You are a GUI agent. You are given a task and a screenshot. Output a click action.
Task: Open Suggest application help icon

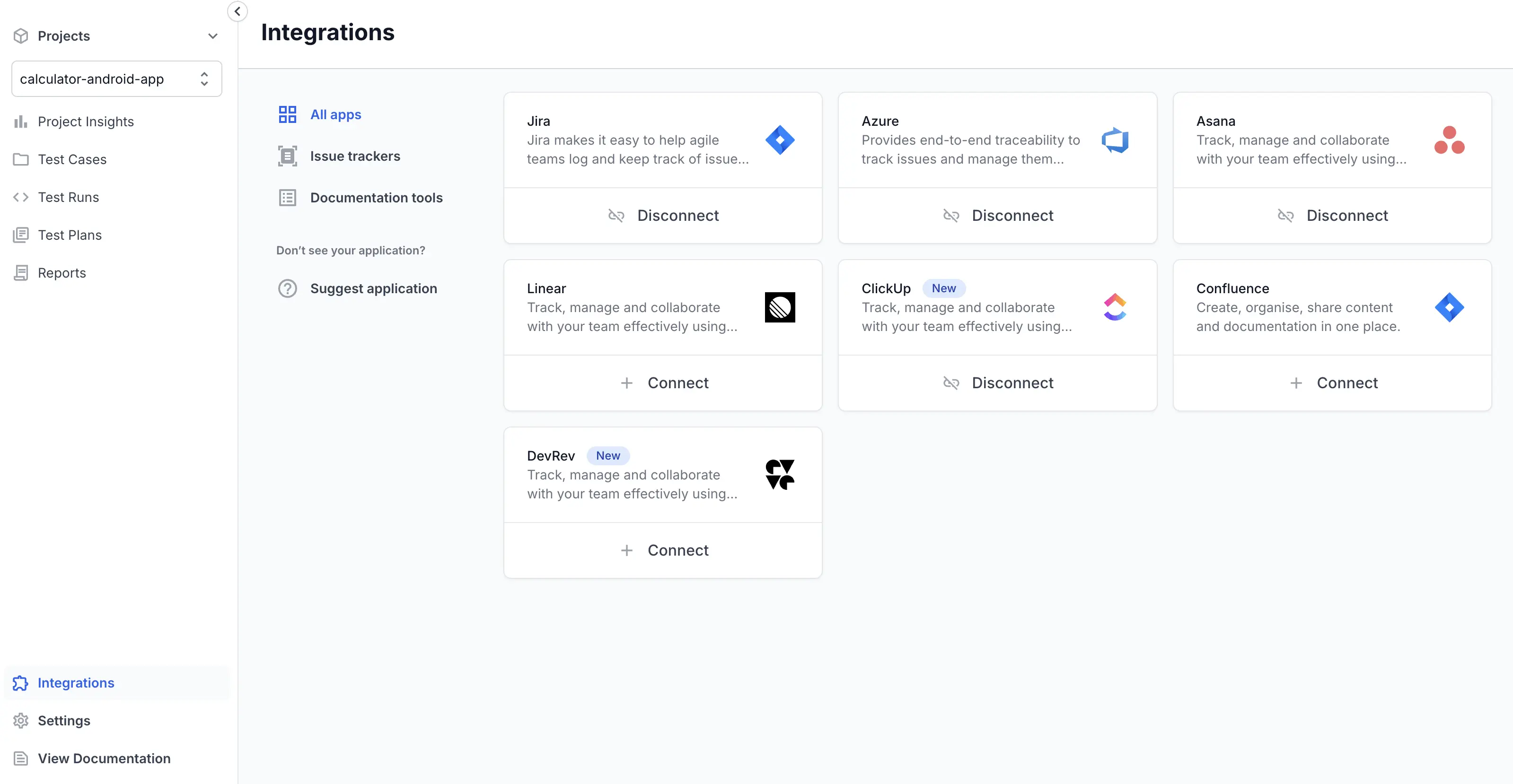tap(287, 288)
